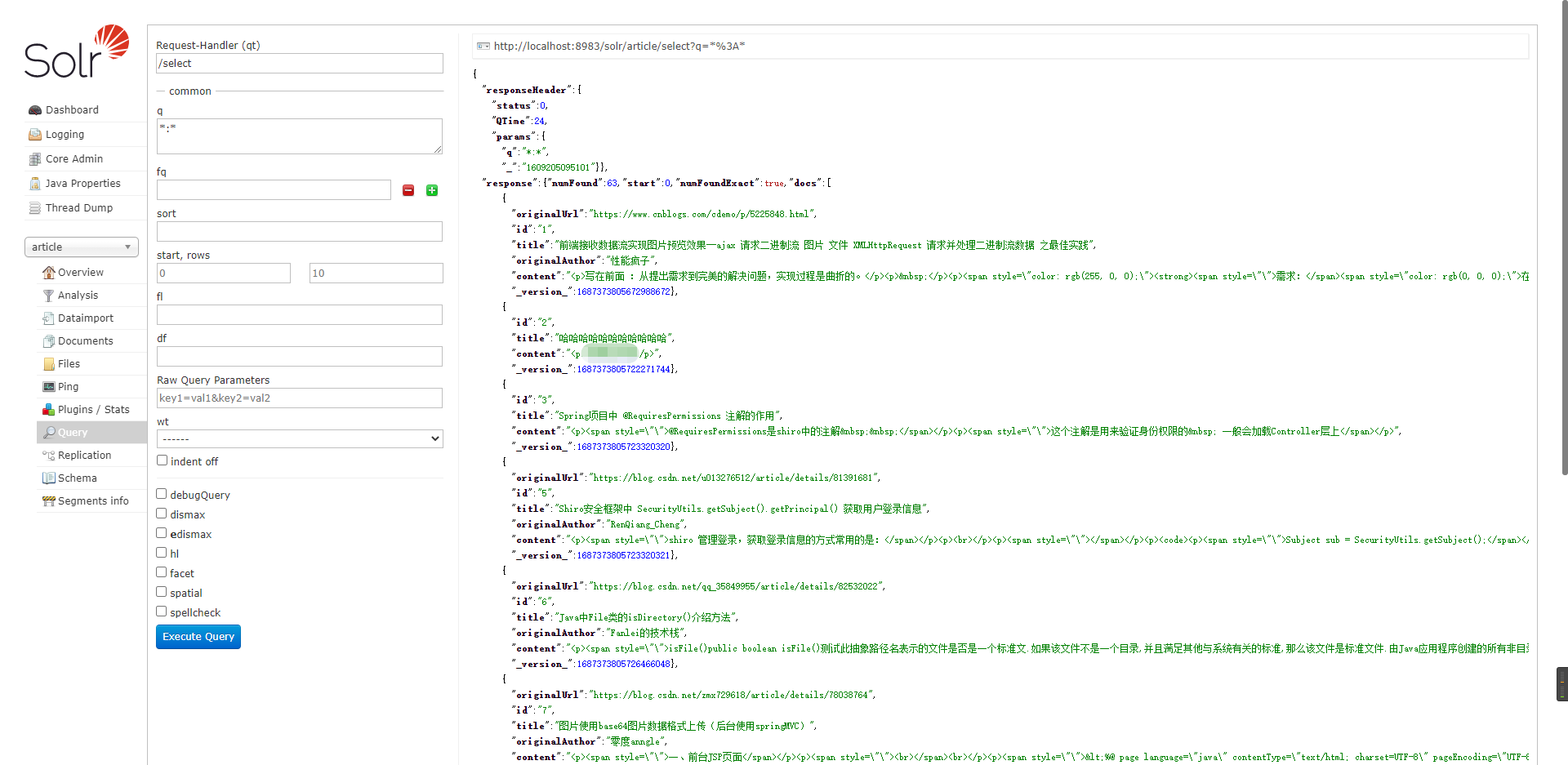Go to Core Admin menu item
The image size is (1568, 765).
point(74,159)
